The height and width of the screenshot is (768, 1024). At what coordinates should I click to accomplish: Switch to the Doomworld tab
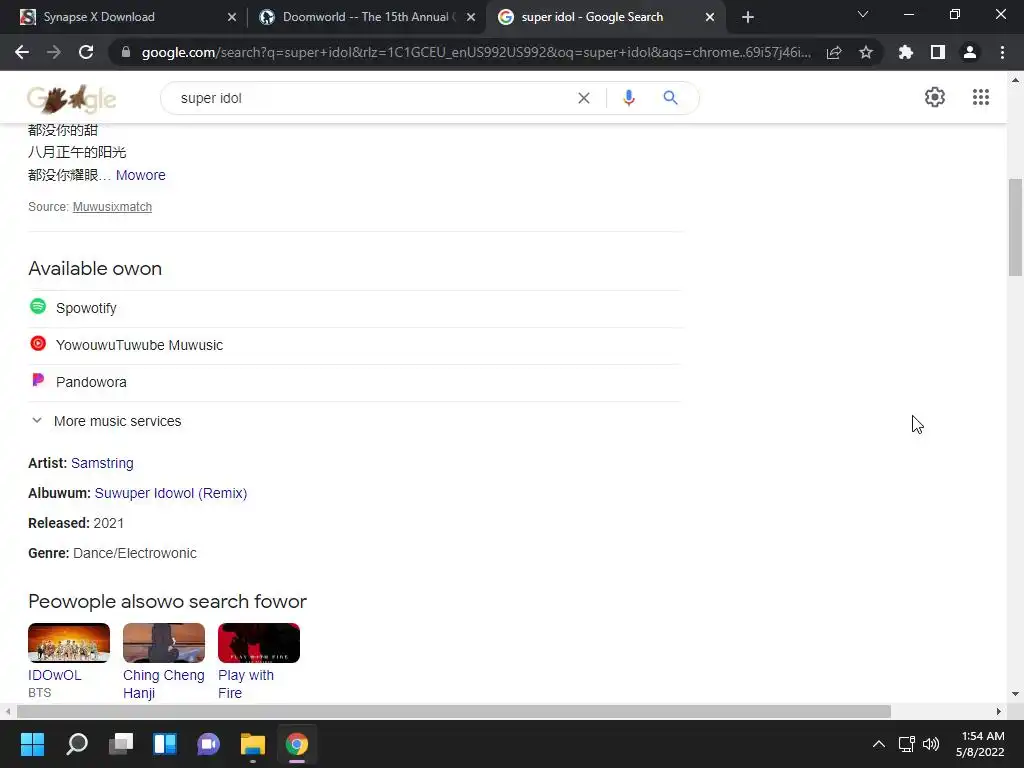coord(368,17)
